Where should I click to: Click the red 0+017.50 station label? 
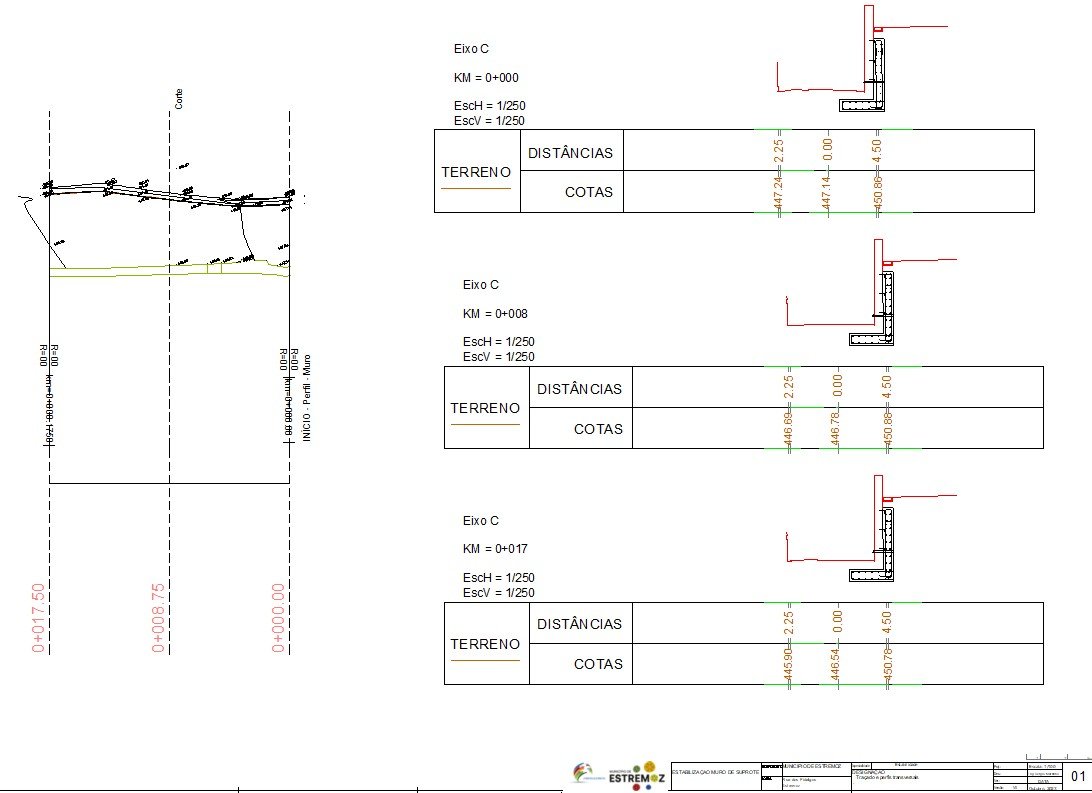click(39, 617)
